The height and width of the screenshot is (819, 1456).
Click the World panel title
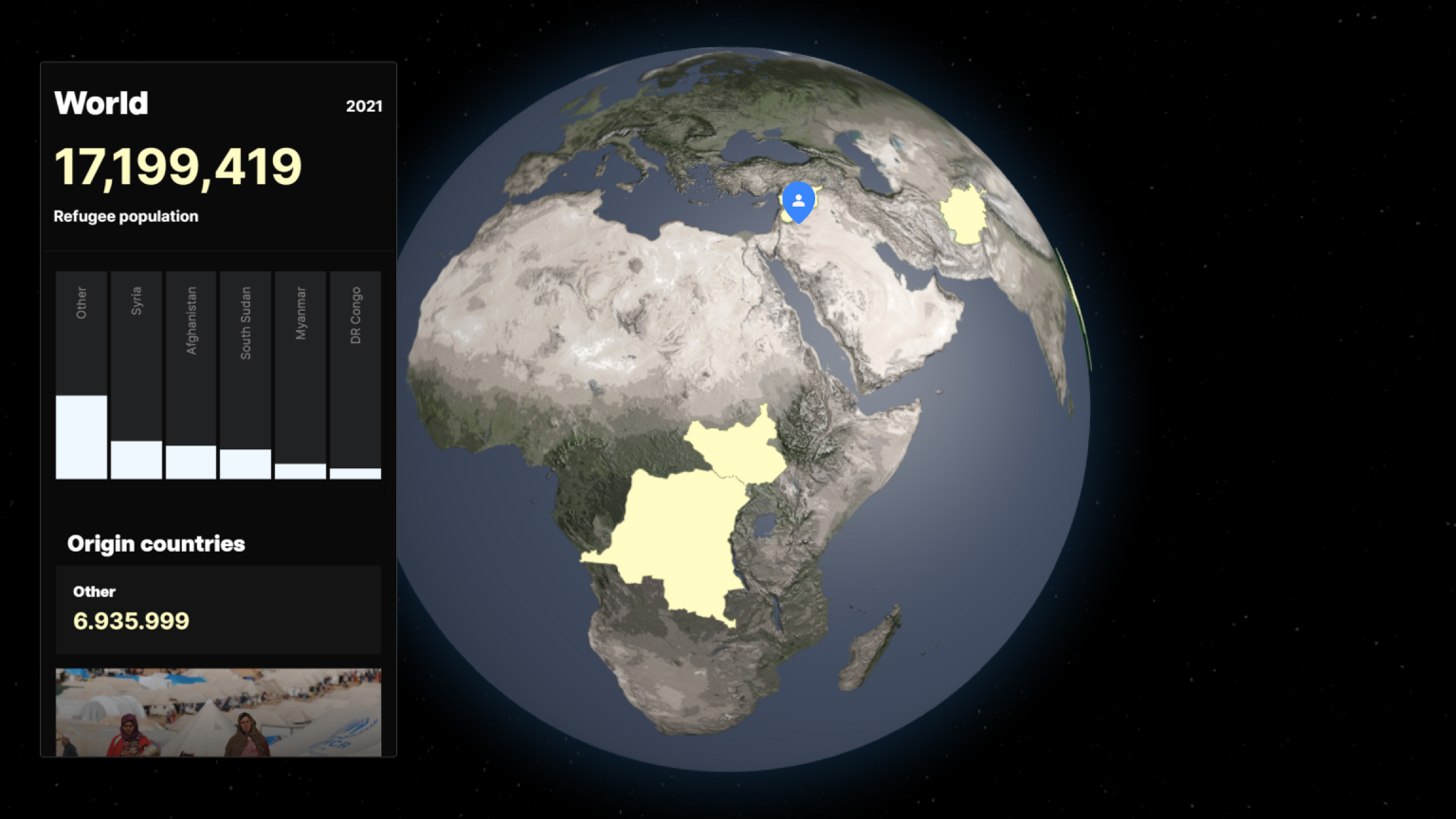tap(101, 103)
